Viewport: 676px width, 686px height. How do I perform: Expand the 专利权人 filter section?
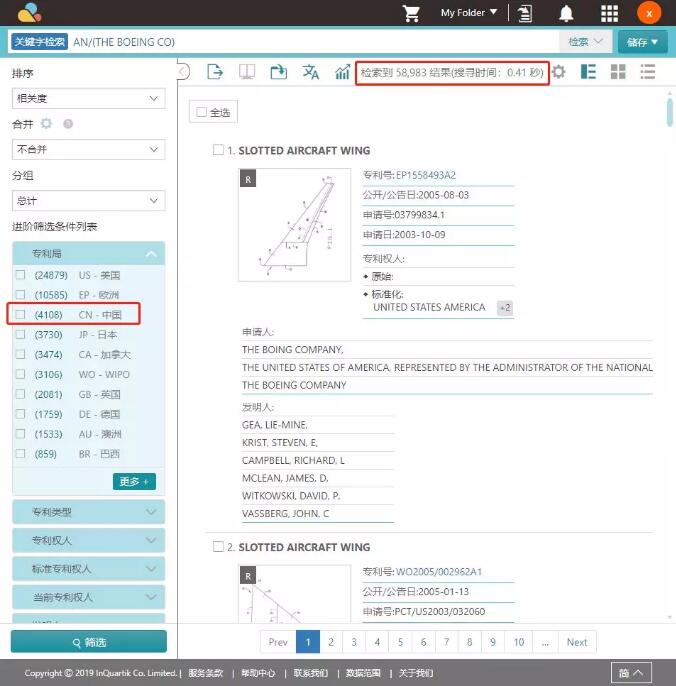click(88, 540)
